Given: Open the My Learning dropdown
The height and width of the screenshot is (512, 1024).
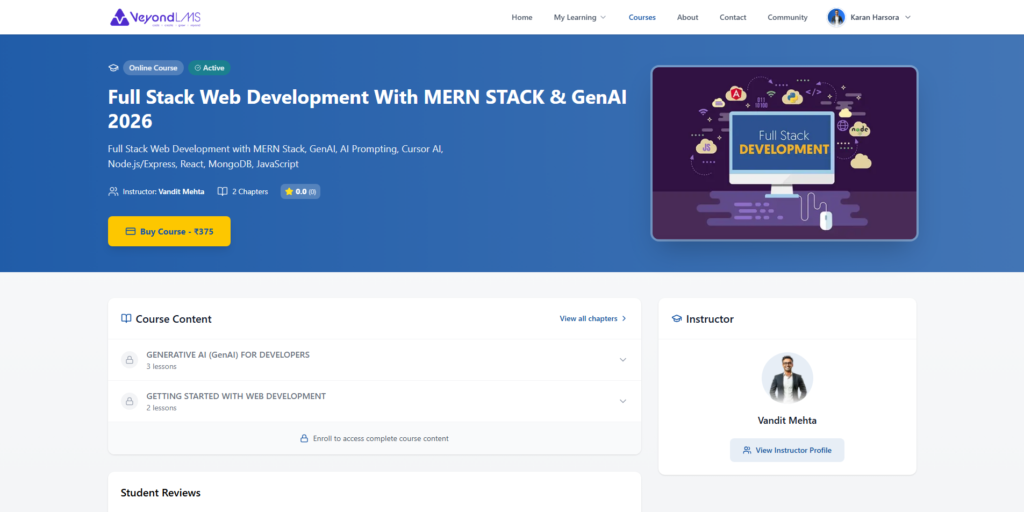Looking at the screenshot, I should click(580, 17).
